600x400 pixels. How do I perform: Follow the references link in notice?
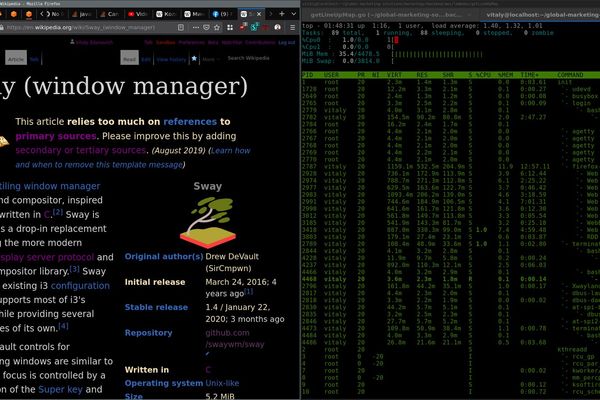pyautogui.click(x=190, y=122)
